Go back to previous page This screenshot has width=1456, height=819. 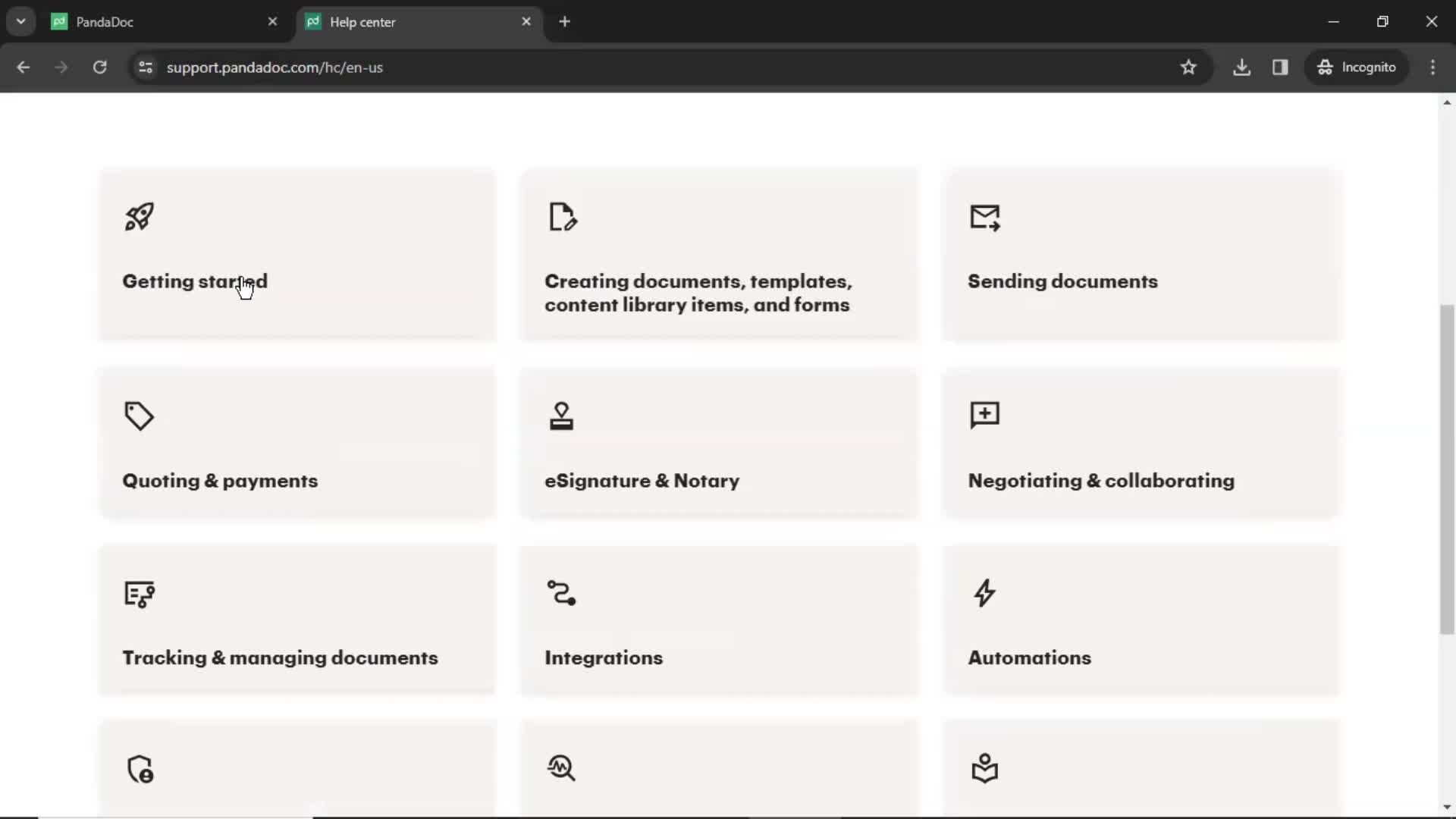click(x=24, y=67)
